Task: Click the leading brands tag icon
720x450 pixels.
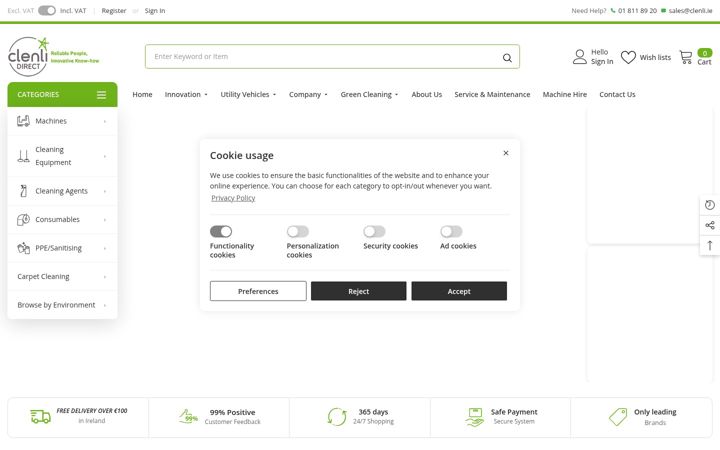Action: [618, 417]
